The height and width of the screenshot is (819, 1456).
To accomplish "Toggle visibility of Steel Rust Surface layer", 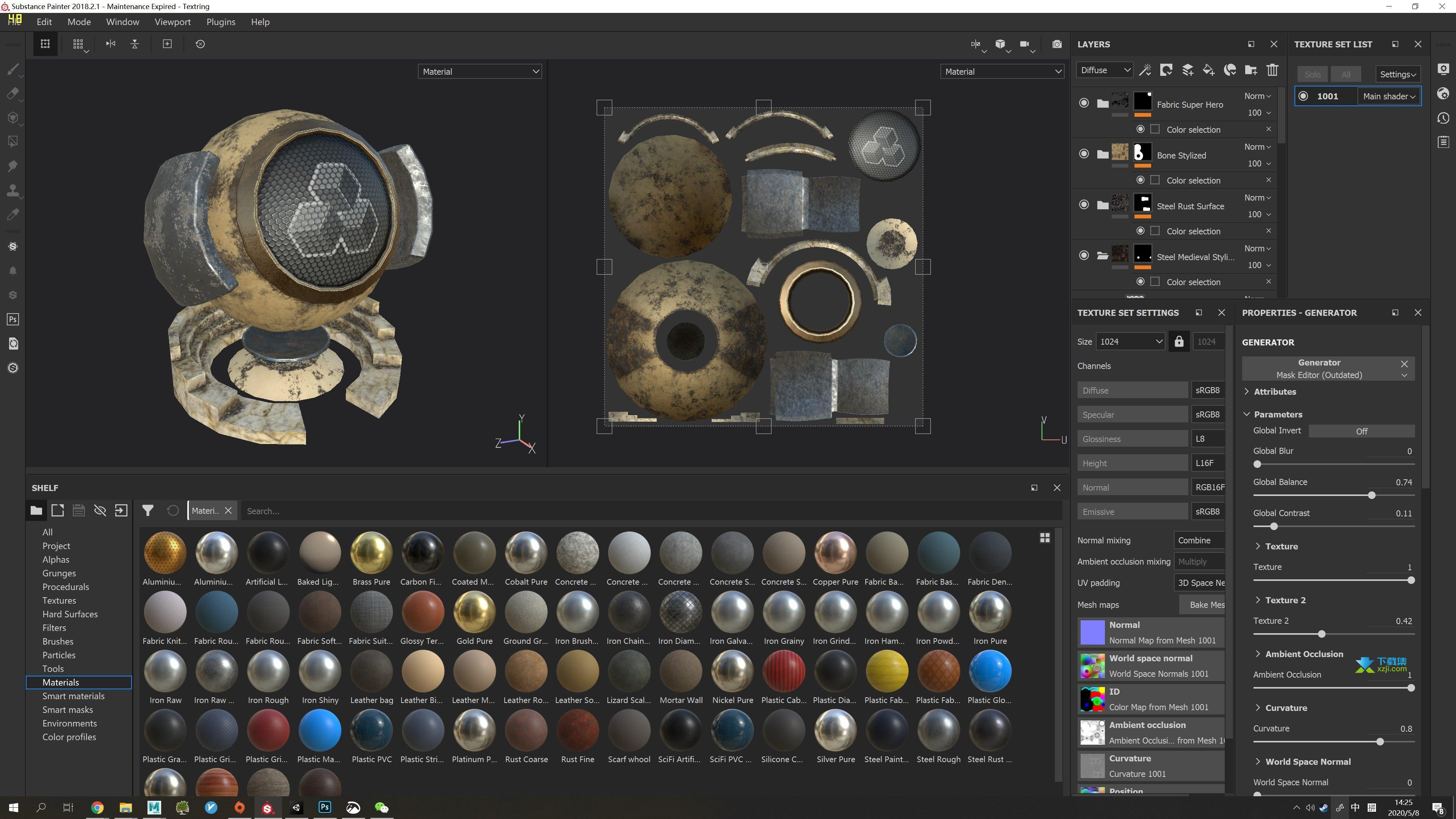I will [1083, 205].
